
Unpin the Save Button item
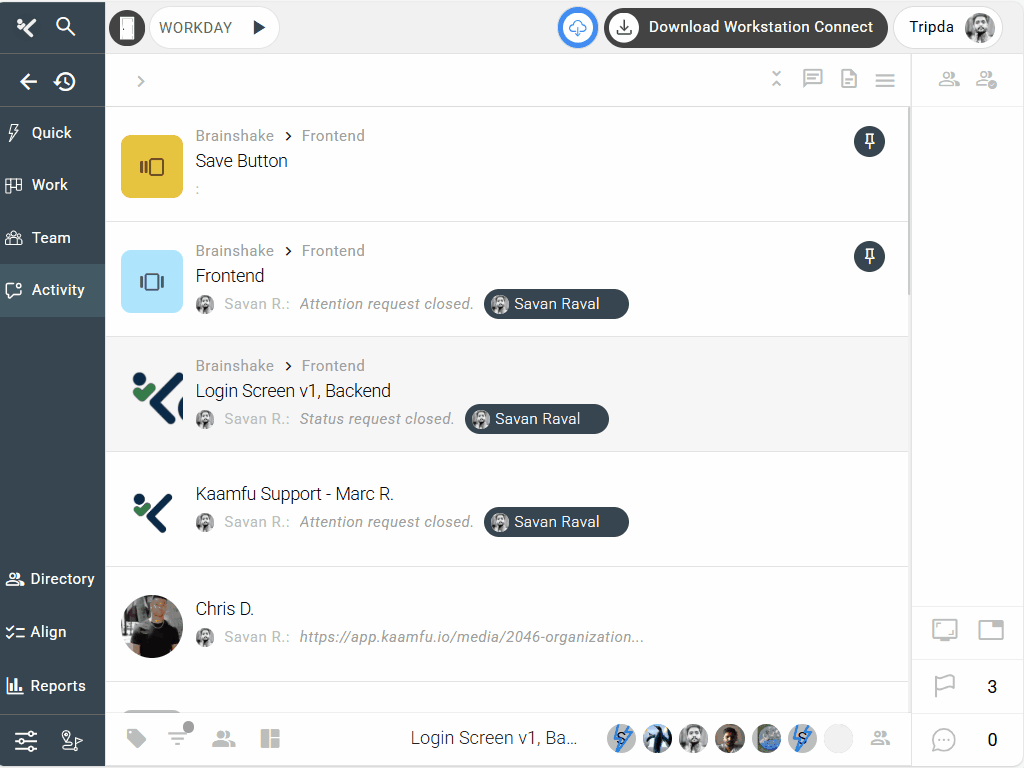click(x=869, y=142)
